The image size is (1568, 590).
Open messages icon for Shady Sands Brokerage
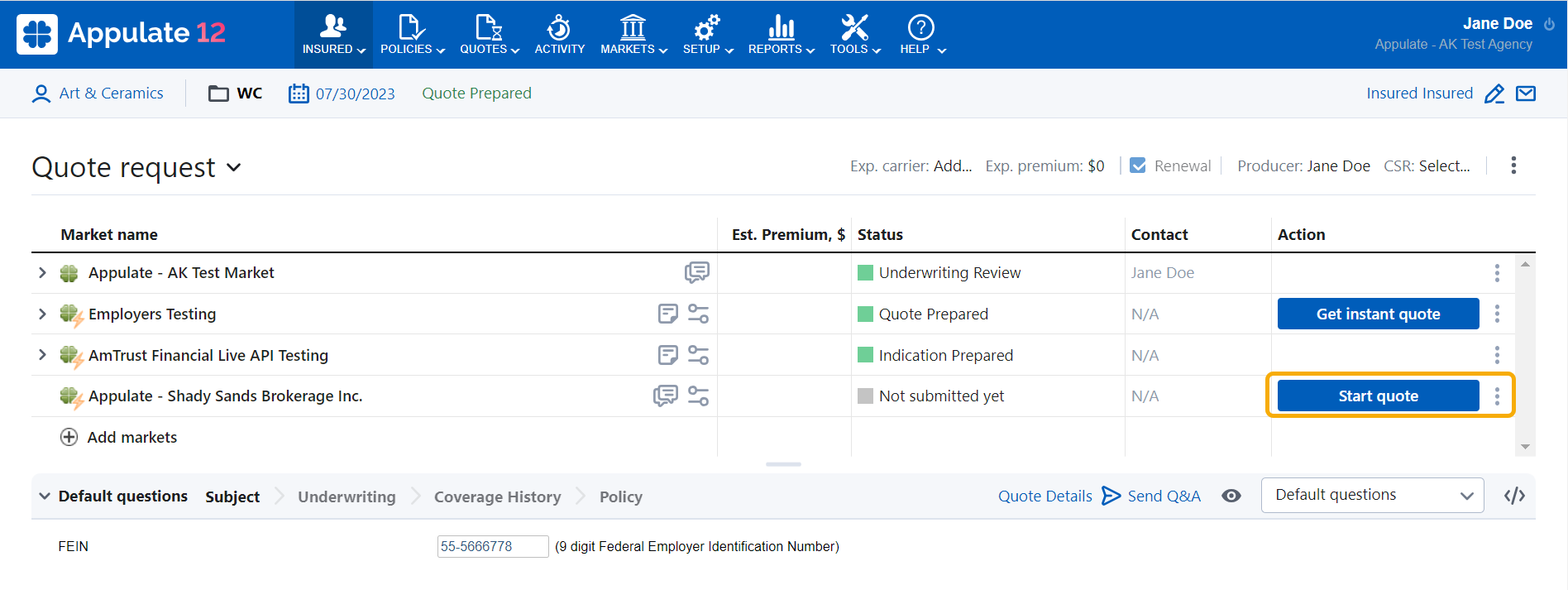click(666, 396)
